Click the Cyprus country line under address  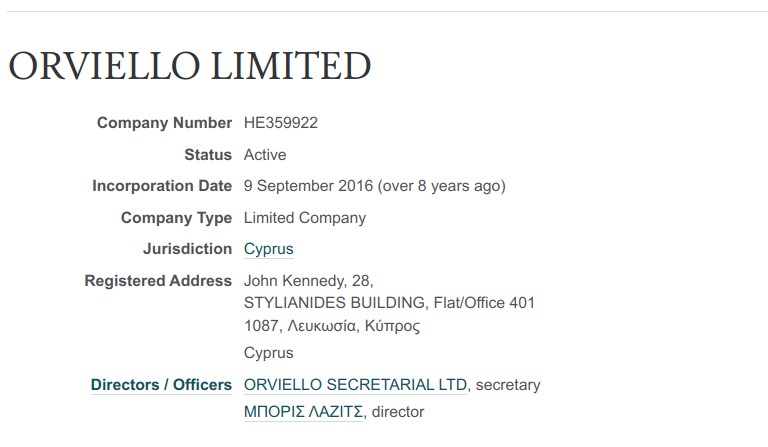pos(268,353)
